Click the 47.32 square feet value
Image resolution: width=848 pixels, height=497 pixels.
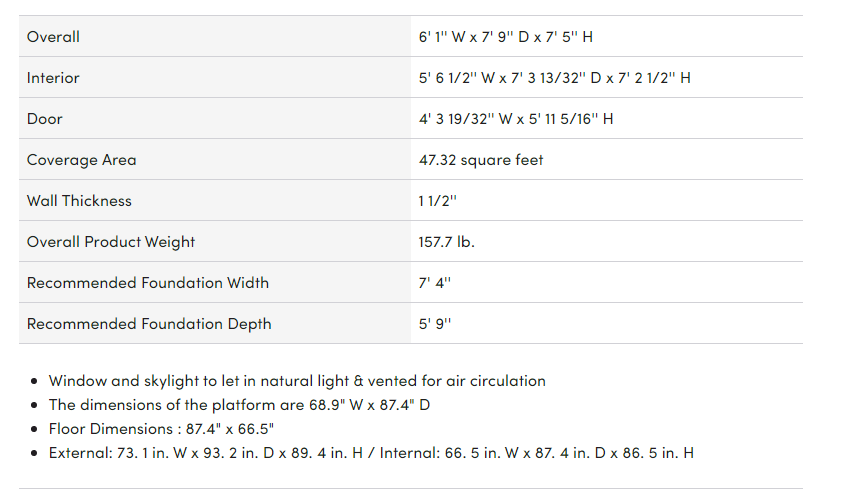click(x=481, y=160)
